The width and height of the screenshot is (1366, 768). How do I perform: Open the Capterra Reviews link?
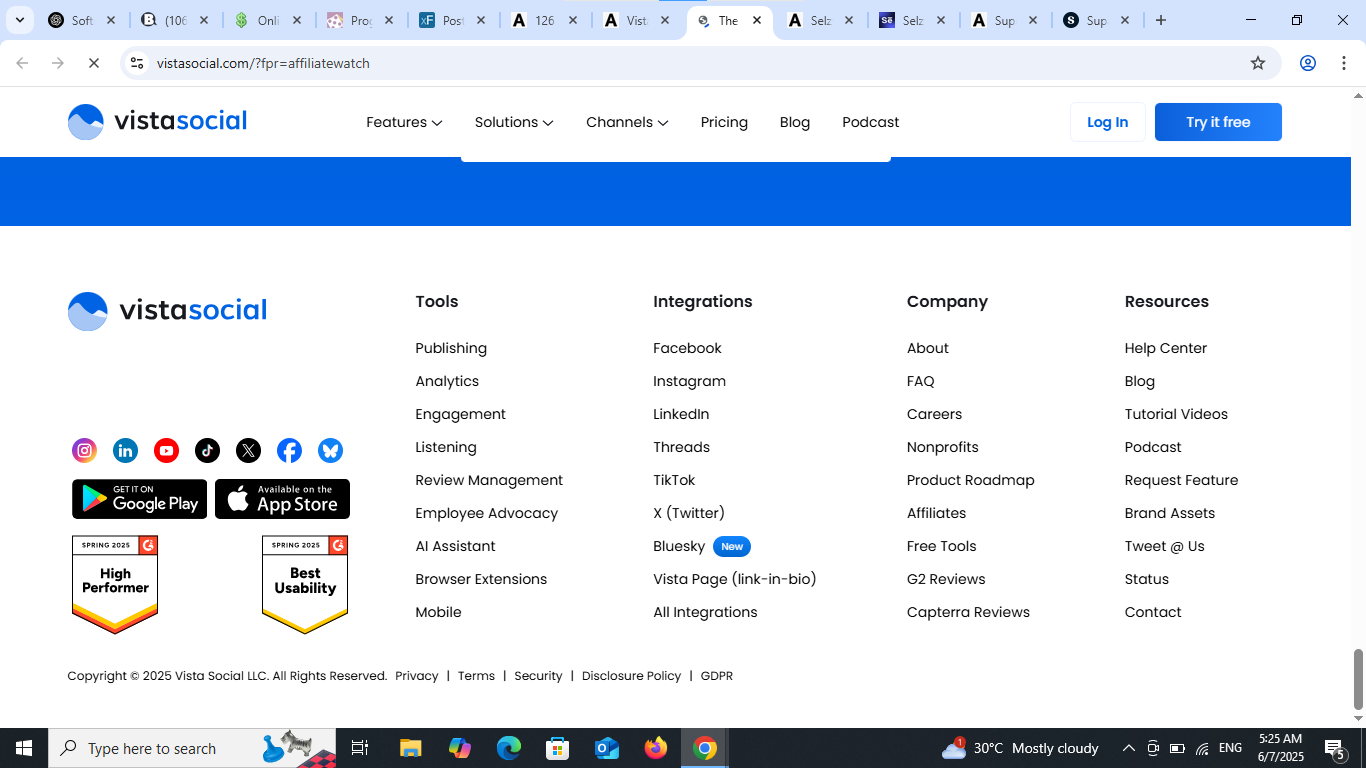click(x=968, y=612)
